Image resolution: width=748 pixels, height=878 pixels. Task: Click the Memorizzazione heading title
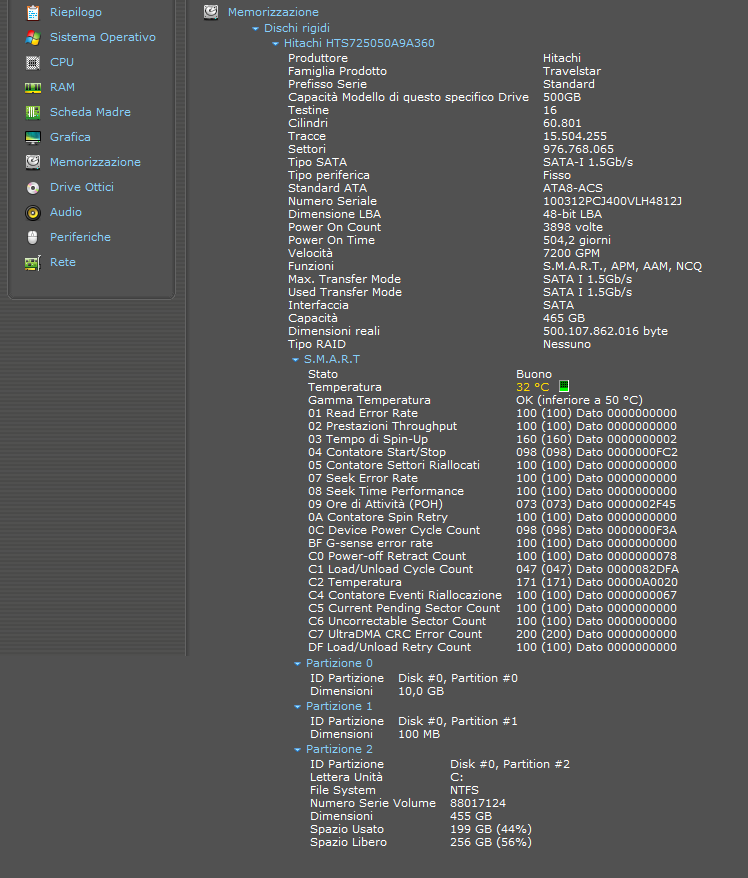tap(273, 12)
